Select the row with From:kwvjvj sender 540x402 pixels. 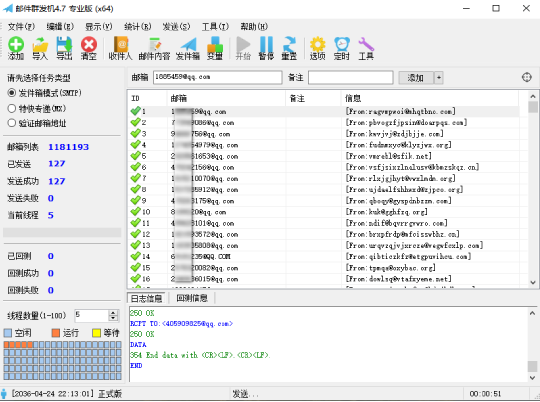click(x=324, y=133)
